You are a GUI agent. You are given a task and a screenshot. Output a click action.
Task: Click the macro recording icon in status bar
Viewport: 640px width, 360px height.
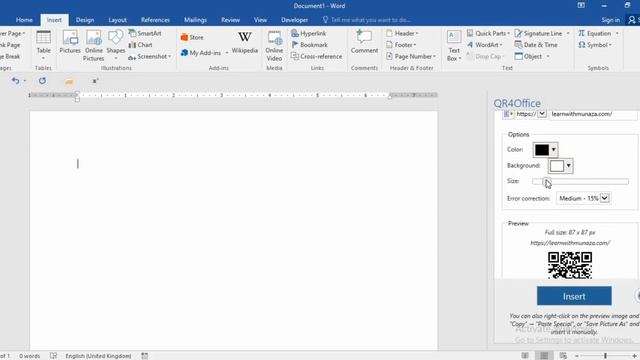144,356
